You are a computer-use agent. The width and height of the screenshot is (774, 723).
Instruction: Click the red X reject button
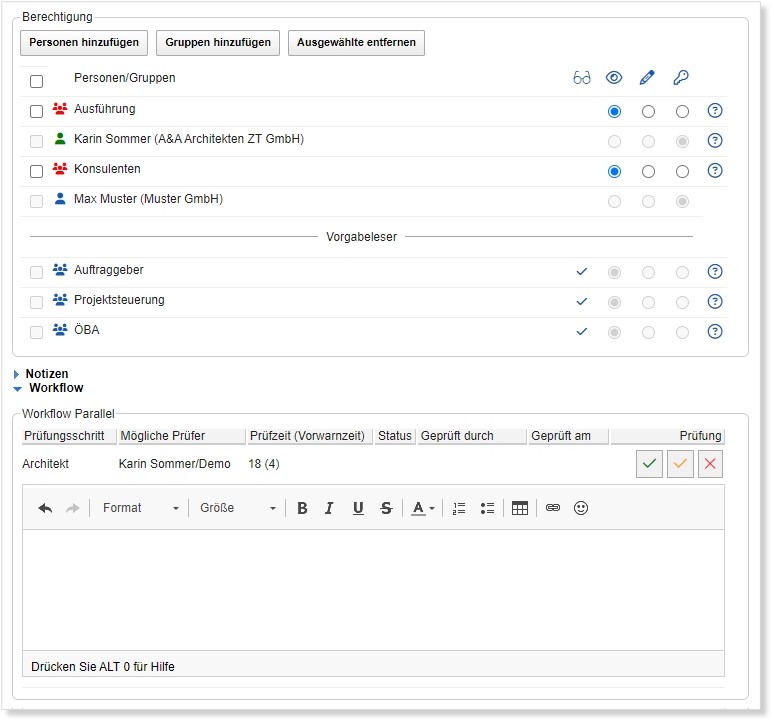710,464
